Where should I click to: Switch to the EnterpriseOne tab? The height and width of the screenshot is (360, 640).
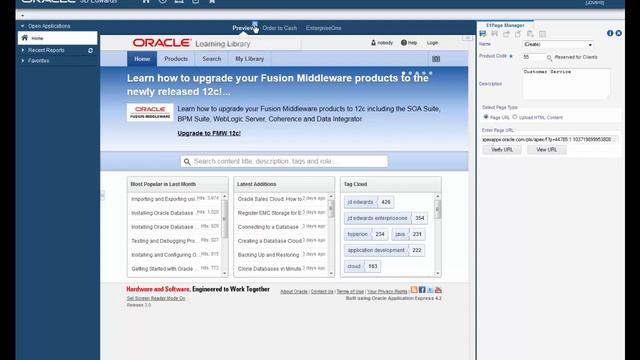(x=323, y=28)
